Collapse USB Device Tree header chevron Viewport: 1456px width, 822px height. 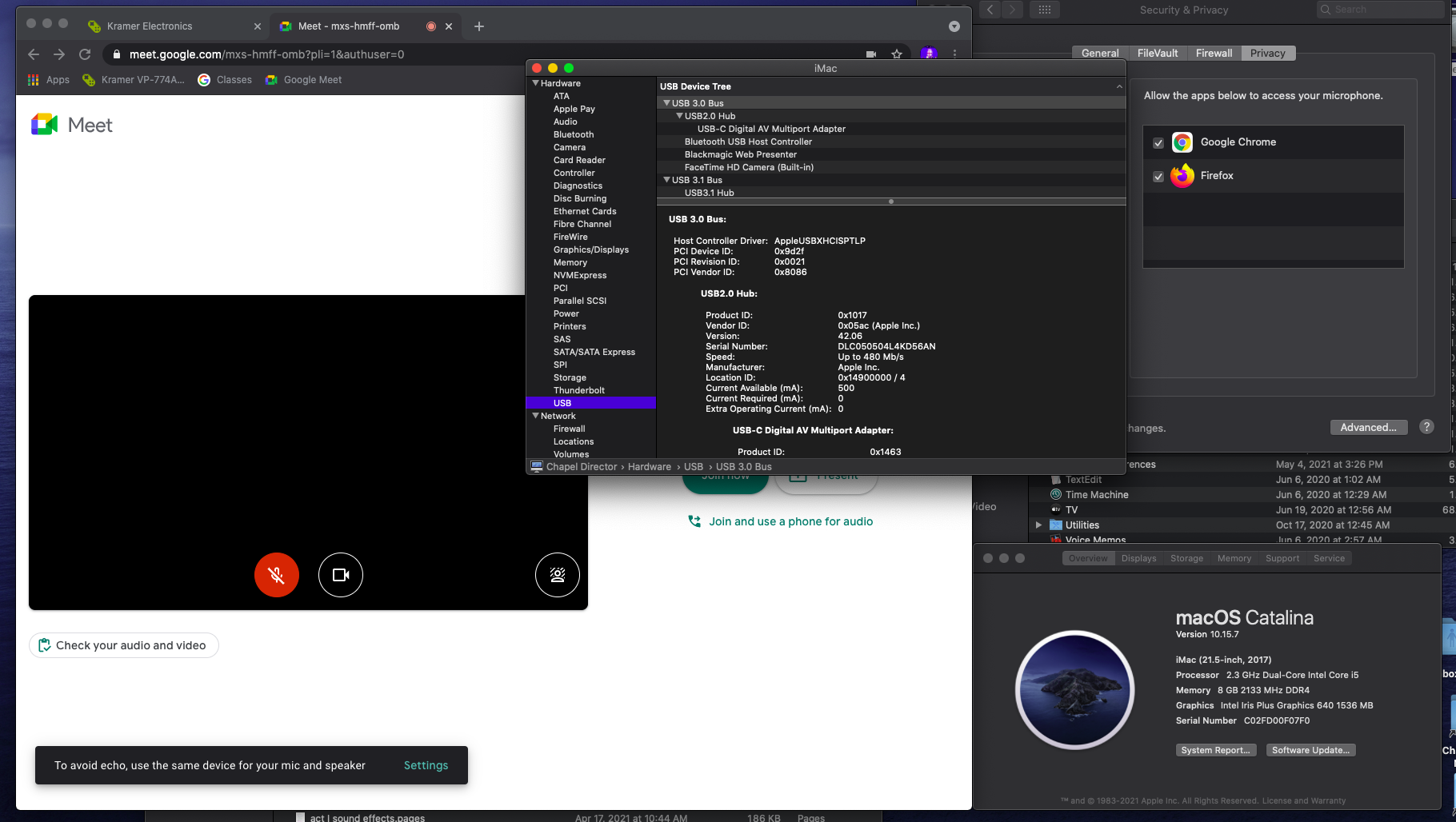tap(1119, 86)
